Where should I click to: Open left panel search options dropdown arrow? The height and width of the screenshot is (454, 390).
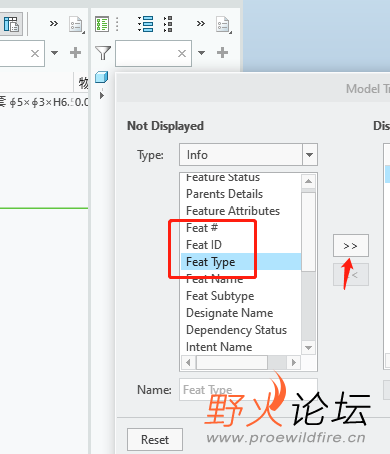click(54, 53)
